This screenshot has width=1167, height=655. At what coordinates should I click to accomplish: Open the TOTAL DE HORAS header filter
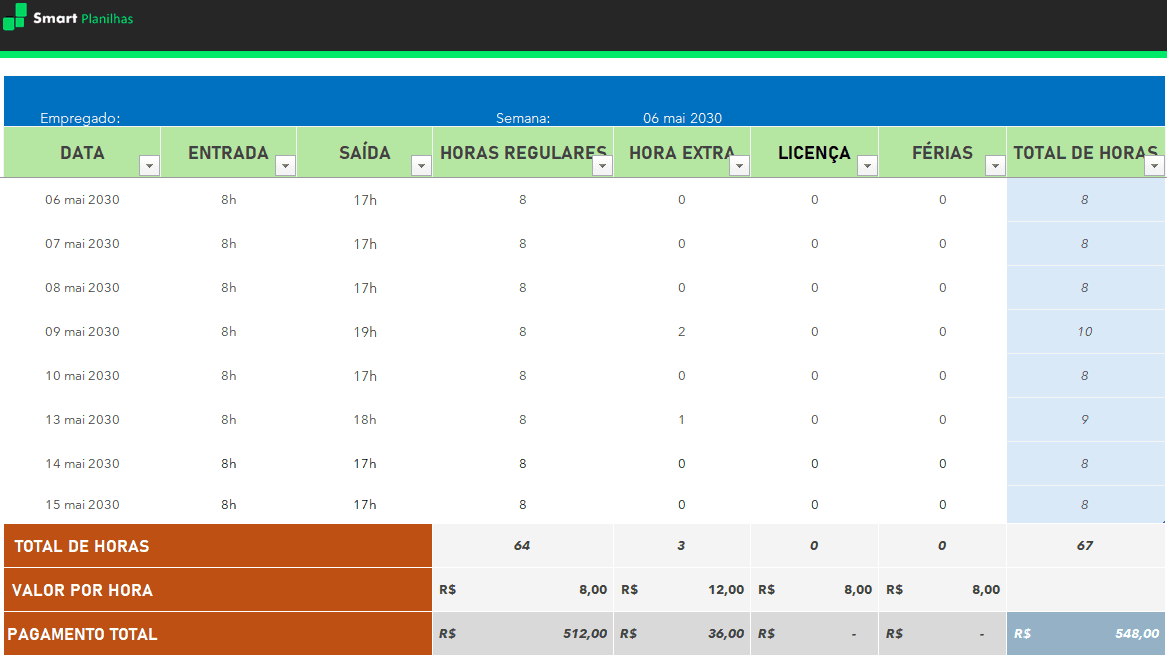1155,165
